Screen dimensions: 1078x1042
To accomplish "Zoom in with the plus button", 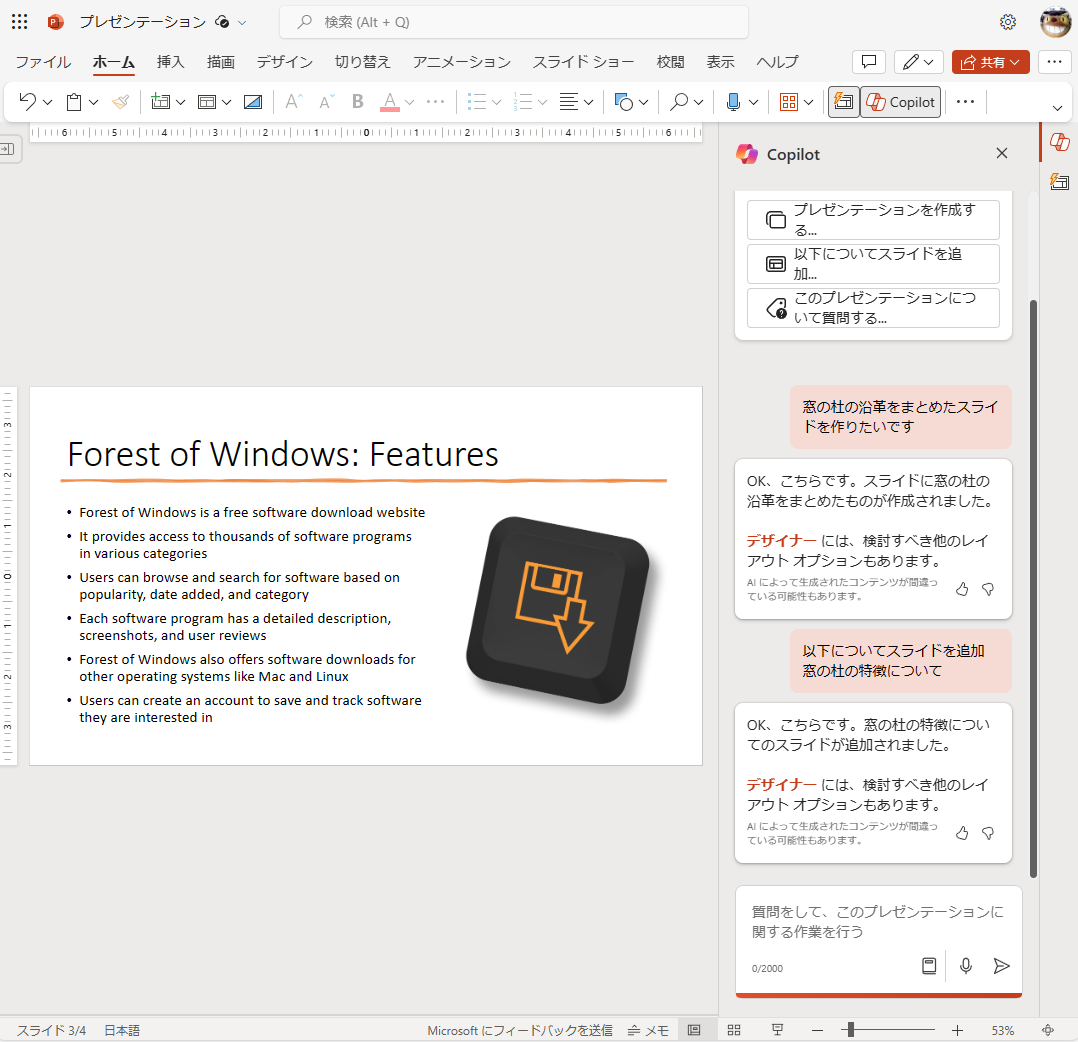I will point(957,1030).
